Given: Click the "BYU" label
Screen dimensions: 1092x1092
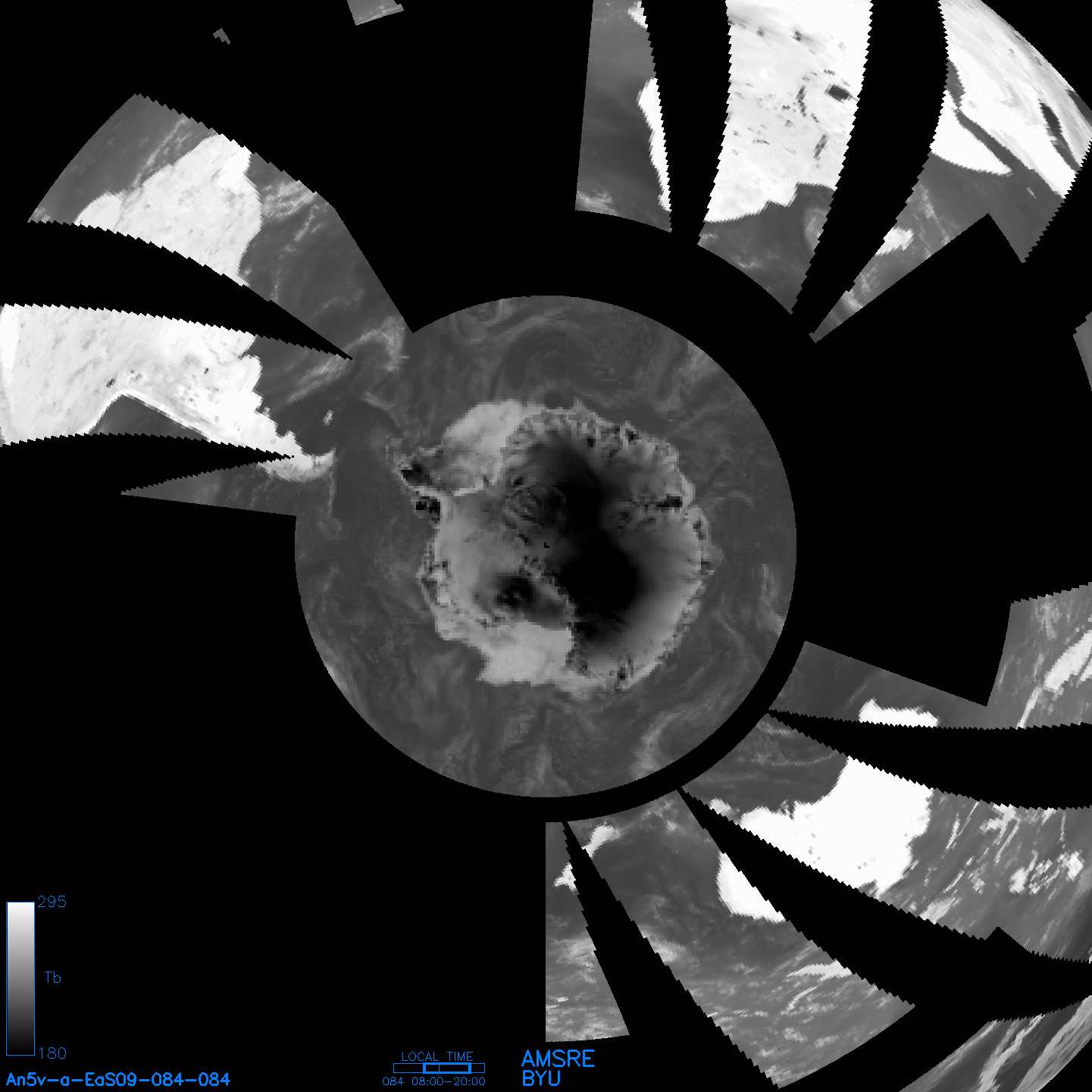Looking at the screenshot, I should [541, 1078].
